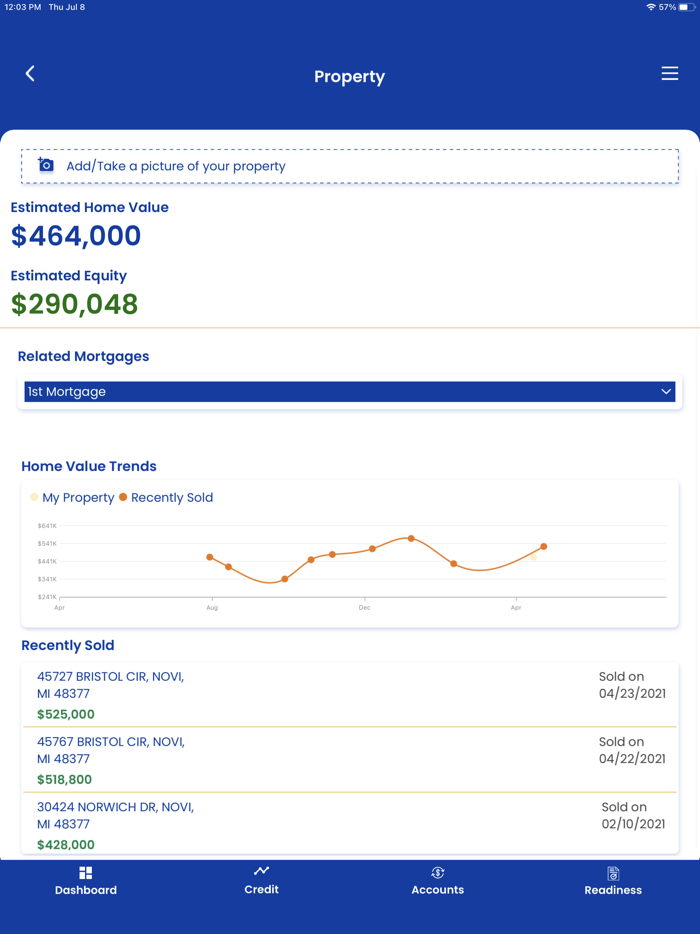Tap the battery indicator showing 57%
The image size is (700, 934).
(677, 7)
